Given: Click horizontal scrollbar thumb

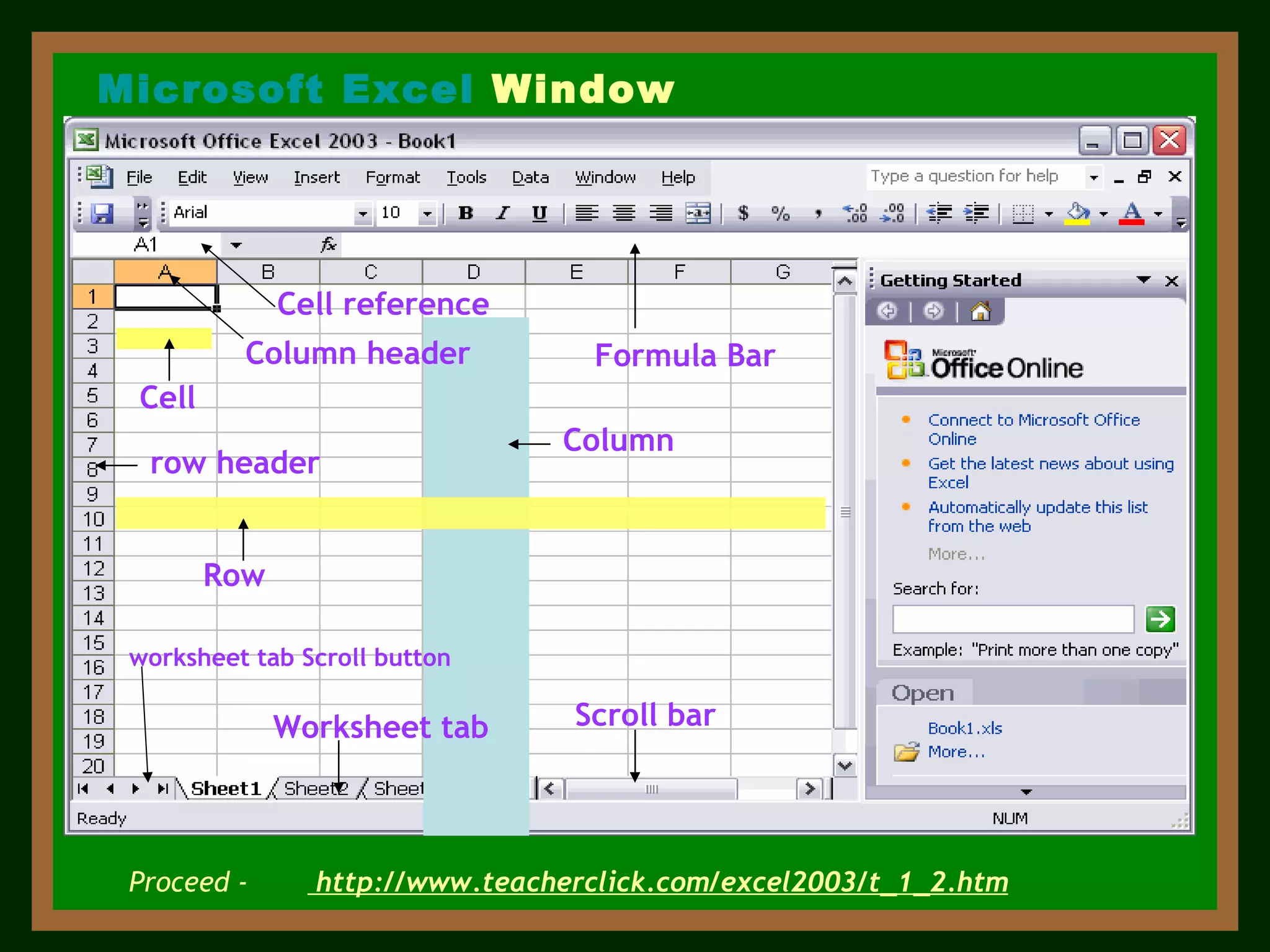Looking at the screenshot, I should click(x=651, y=789).
